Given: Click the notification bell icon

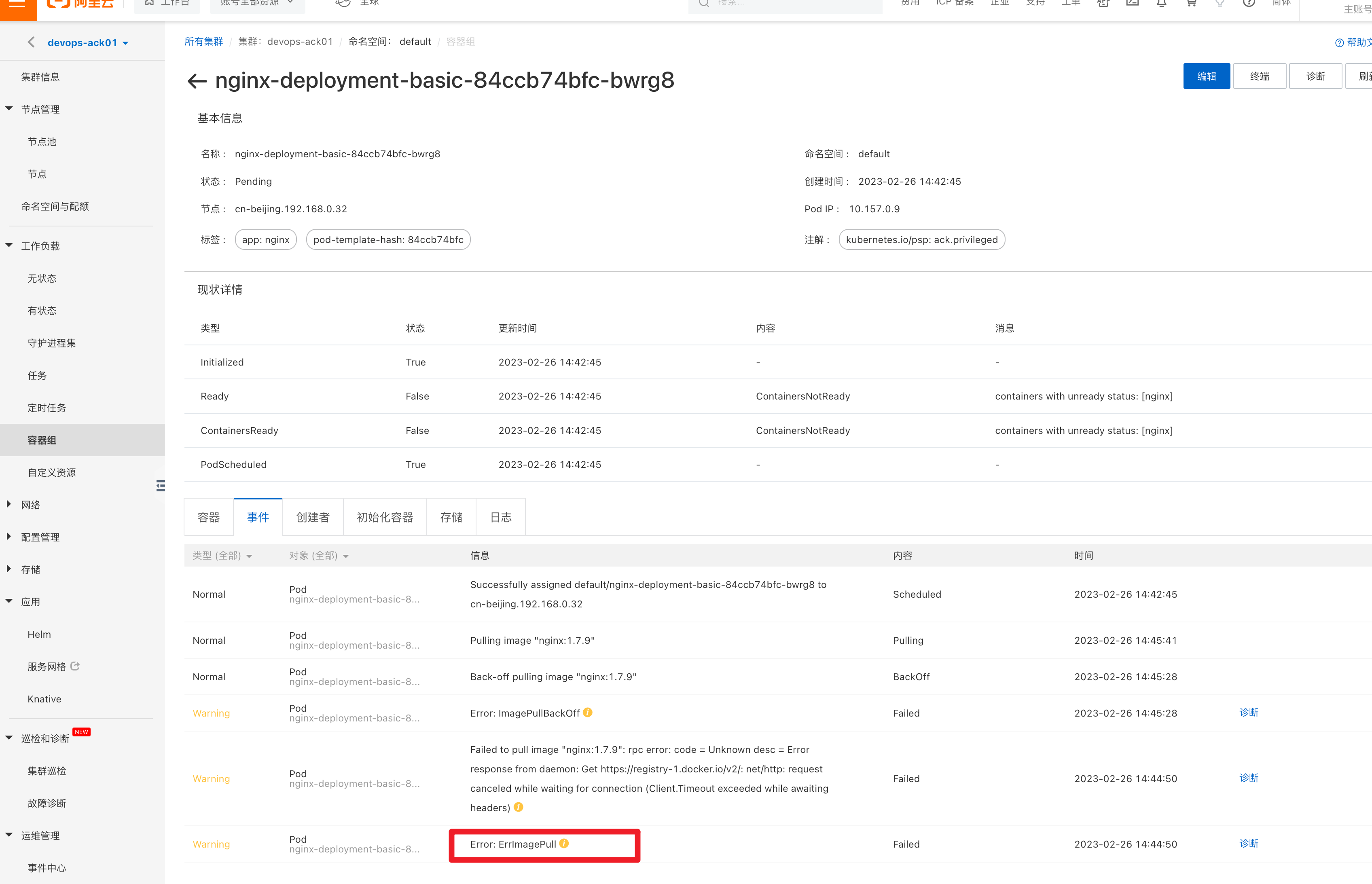Looking at the screenshot, I should click(x=1161, y=3).
